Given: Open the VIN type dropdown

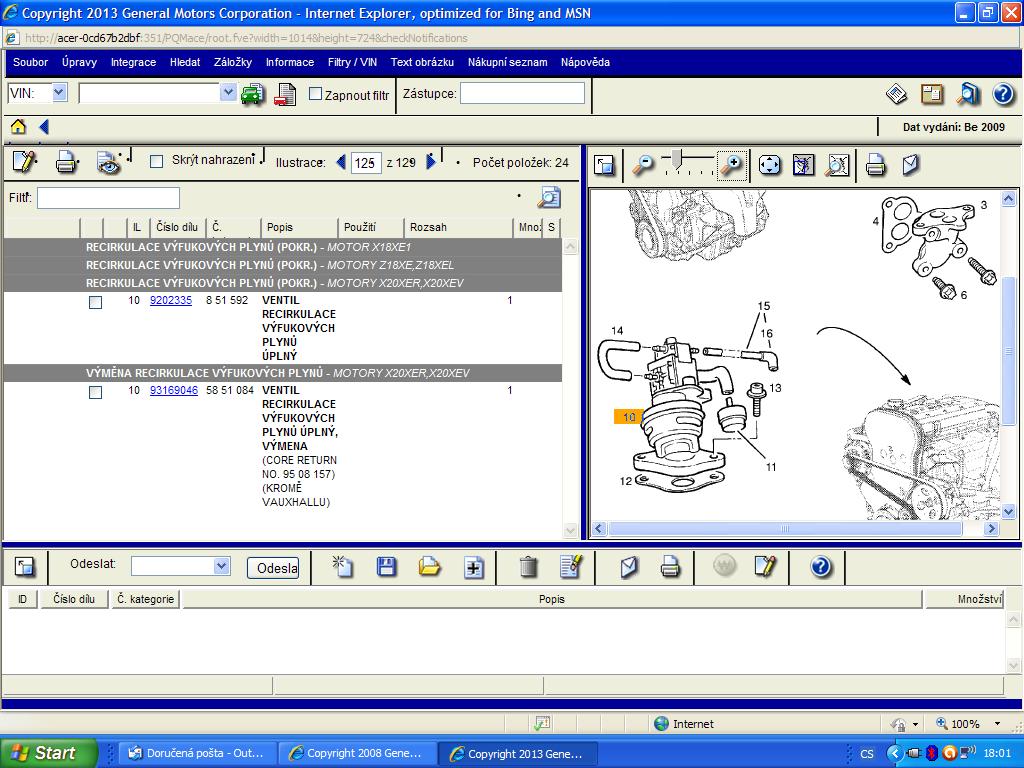Looking at the screenshot, I should (59, 93).
